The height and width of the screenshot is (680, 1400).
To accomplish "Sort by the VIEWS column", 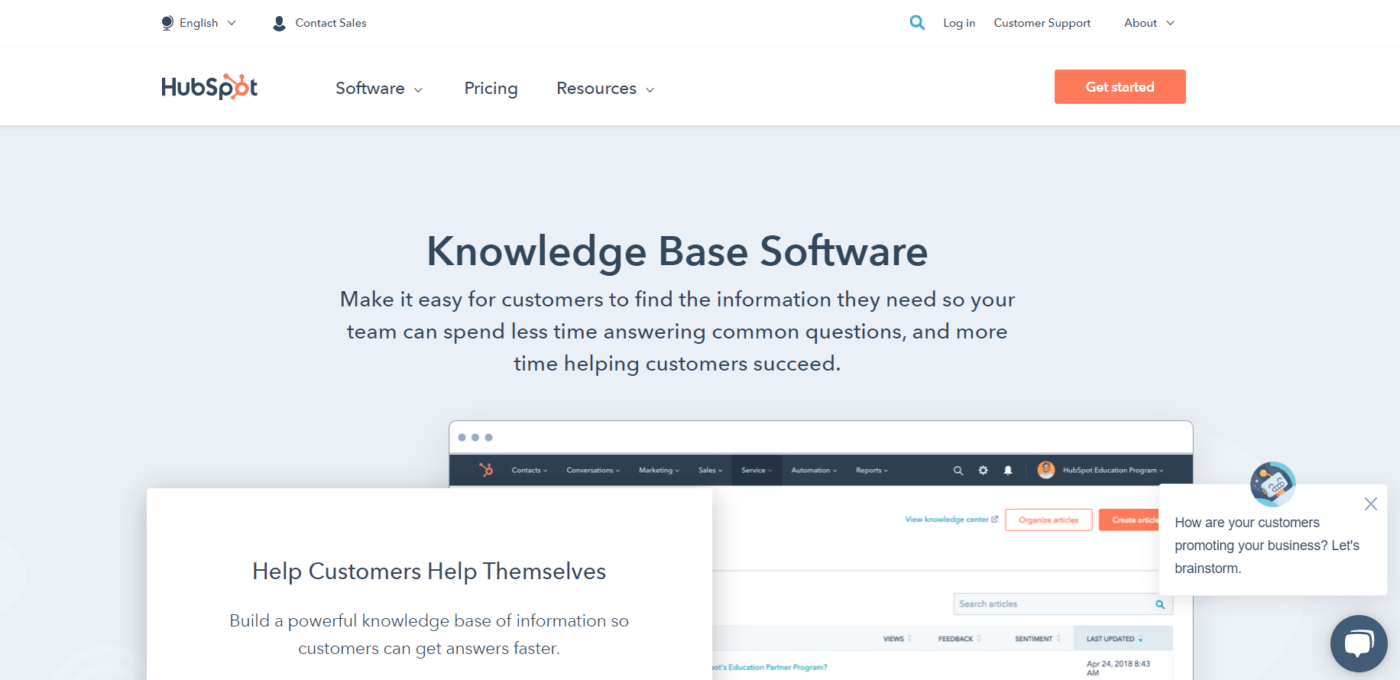I will 897,639.
